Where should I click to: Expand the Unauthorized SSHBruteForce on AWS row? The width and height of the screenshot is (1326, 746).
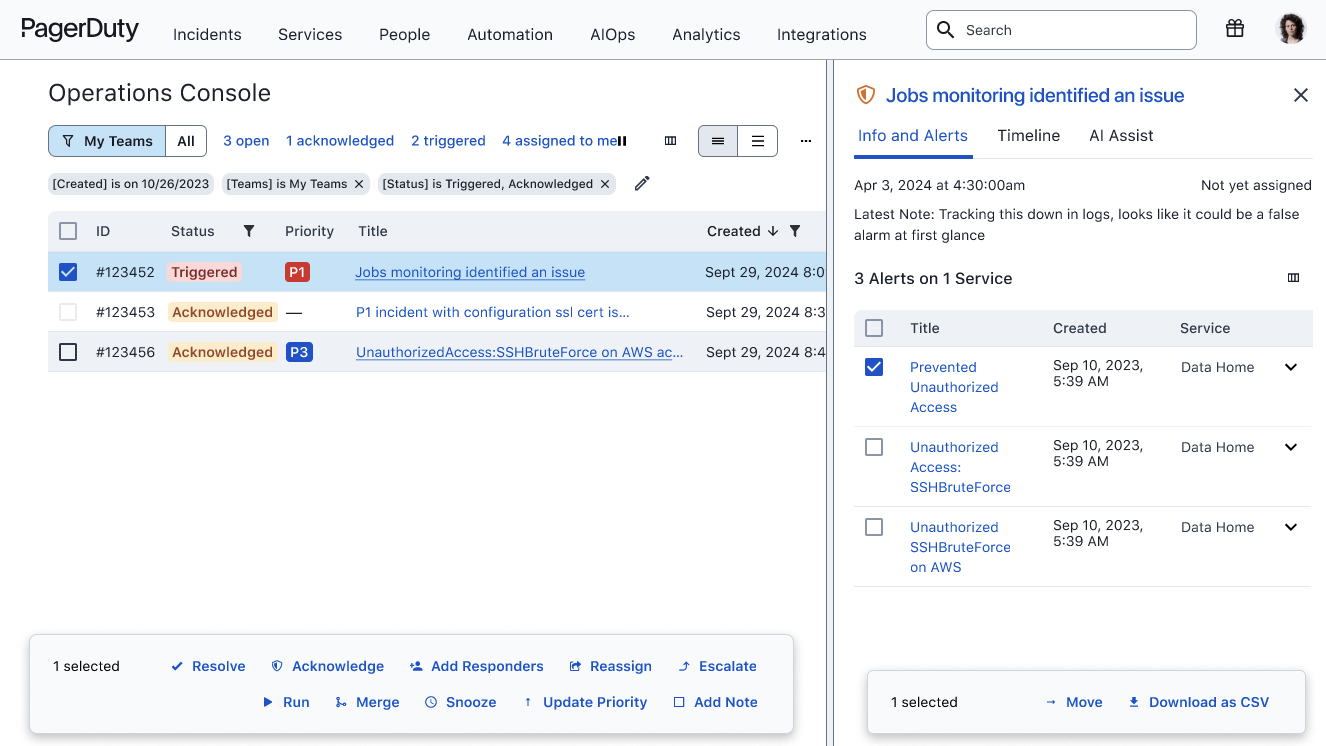pyautogui.click(x=1291, y=527)
